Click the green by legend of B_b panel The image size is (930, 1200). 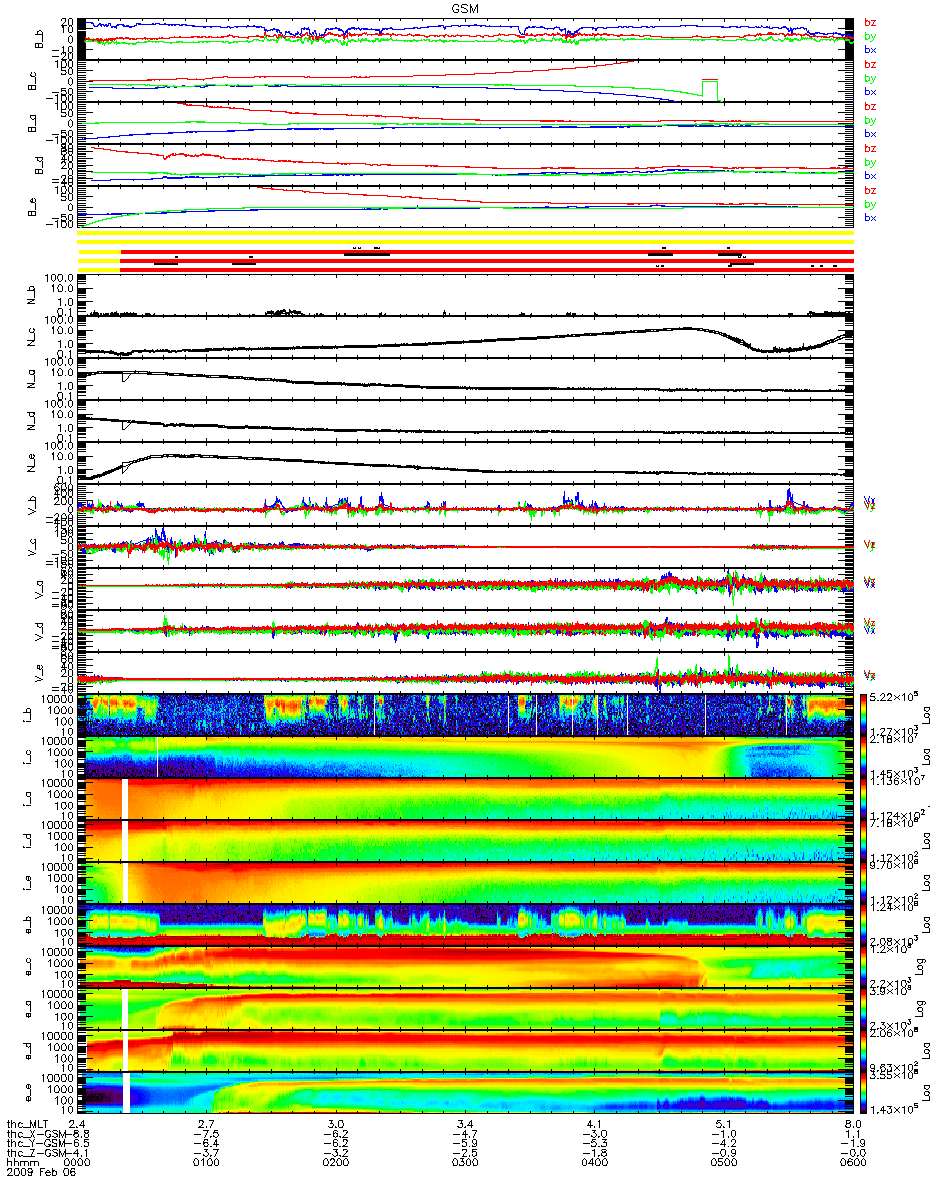pyautogui.click(x=870, y=35)
